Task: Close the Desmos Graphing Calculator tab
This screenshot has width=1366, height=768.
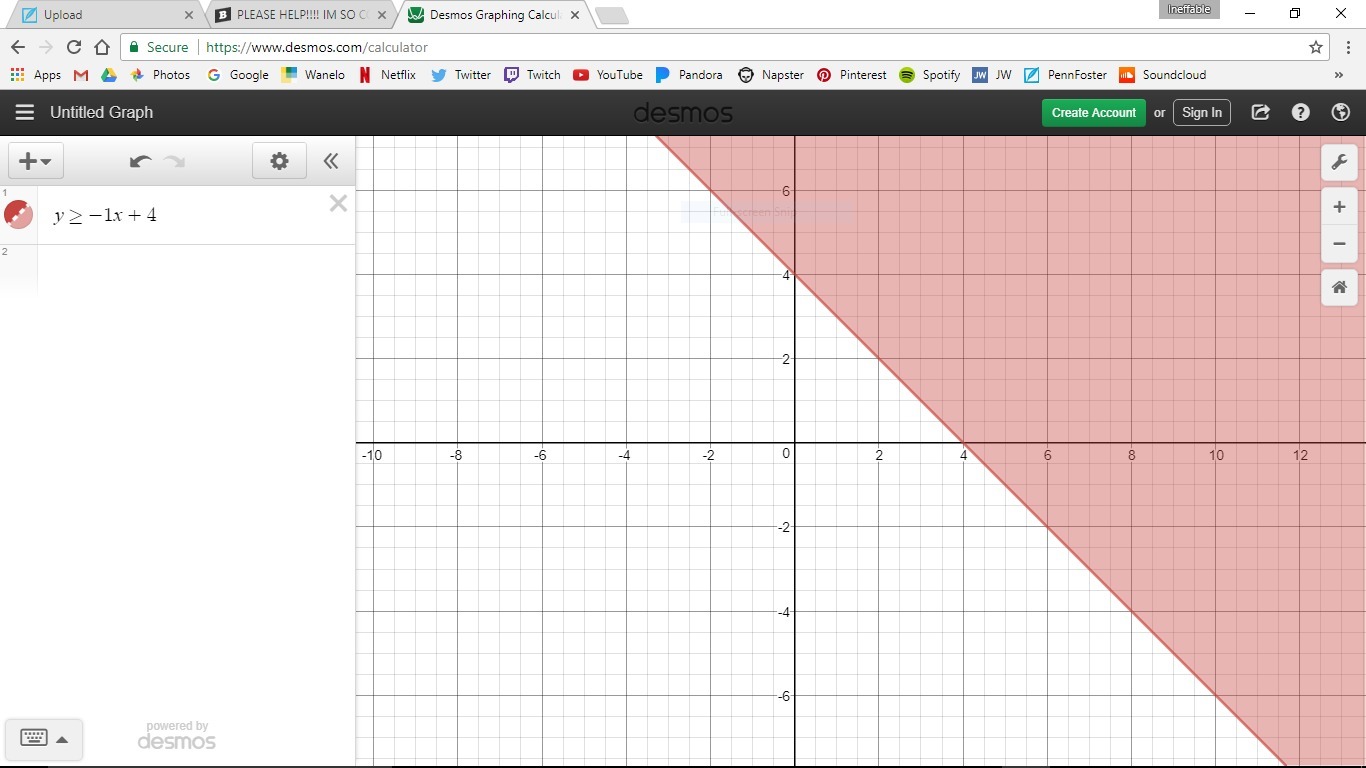Action: [576, 15]
